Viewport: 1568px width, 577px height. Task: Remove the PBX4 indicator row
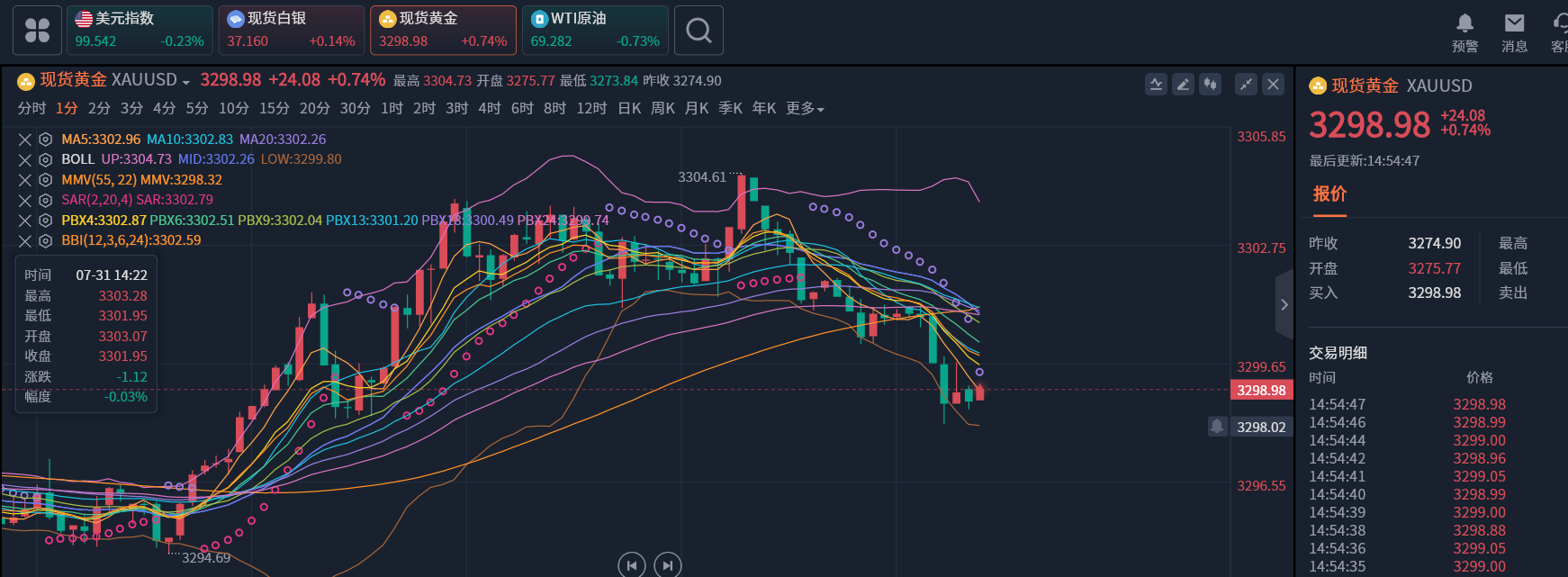[x=25, y=221]
